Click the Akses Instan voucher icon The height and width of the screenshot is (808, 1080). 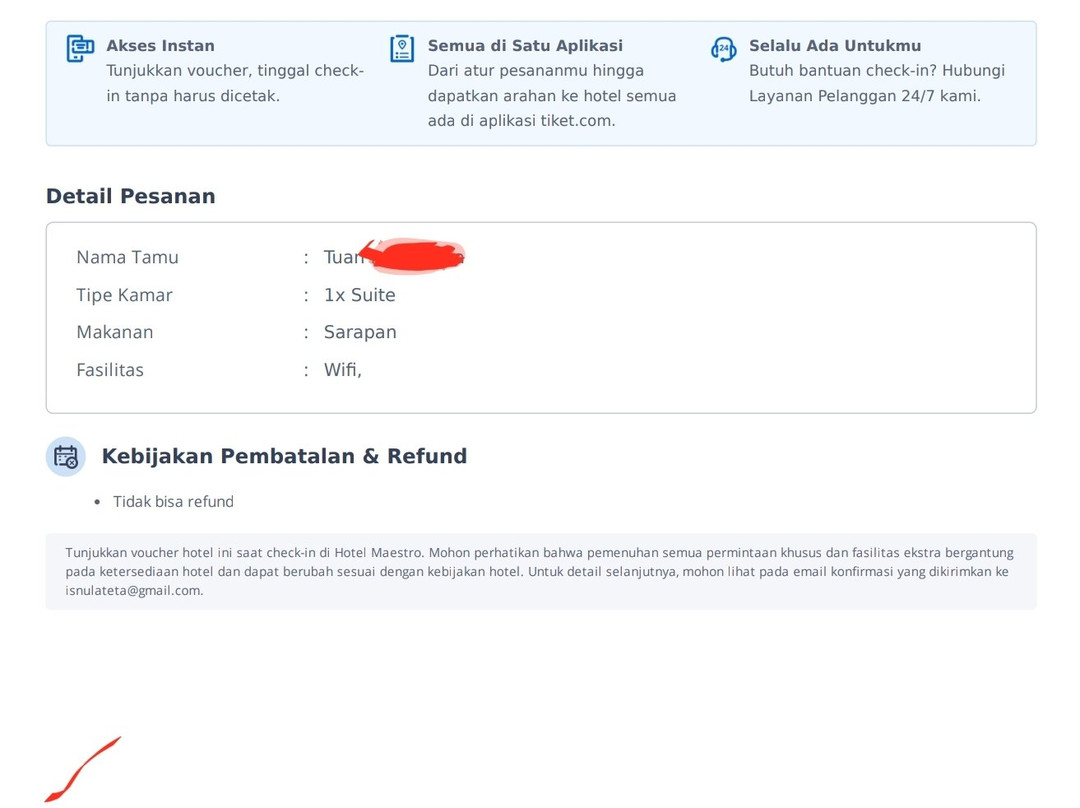(80, 48)
